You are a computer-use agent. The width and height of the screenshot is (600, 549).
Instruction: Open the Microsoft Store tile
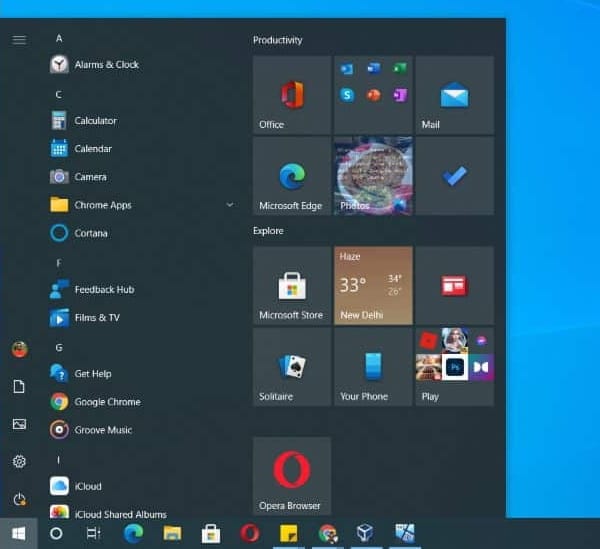[x=292, y=285]
